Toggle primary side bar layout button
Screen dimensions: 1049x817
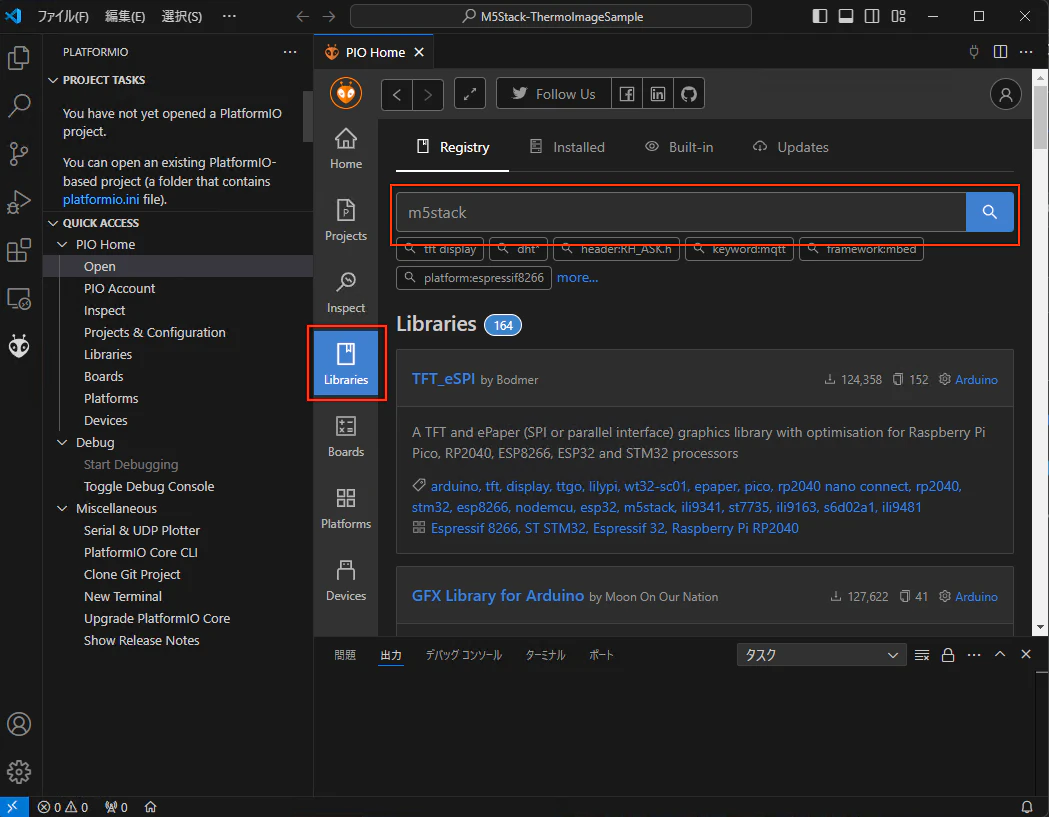(820, 16)
